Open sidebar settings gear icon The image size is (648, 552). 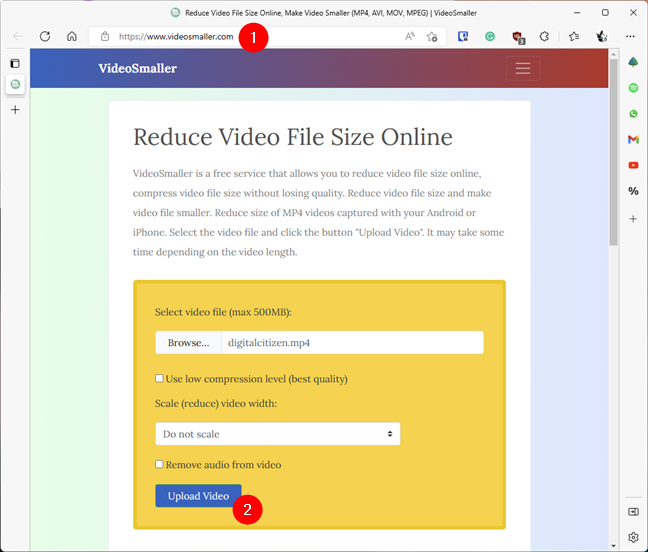pyautogui.click(x=633, y=537)
